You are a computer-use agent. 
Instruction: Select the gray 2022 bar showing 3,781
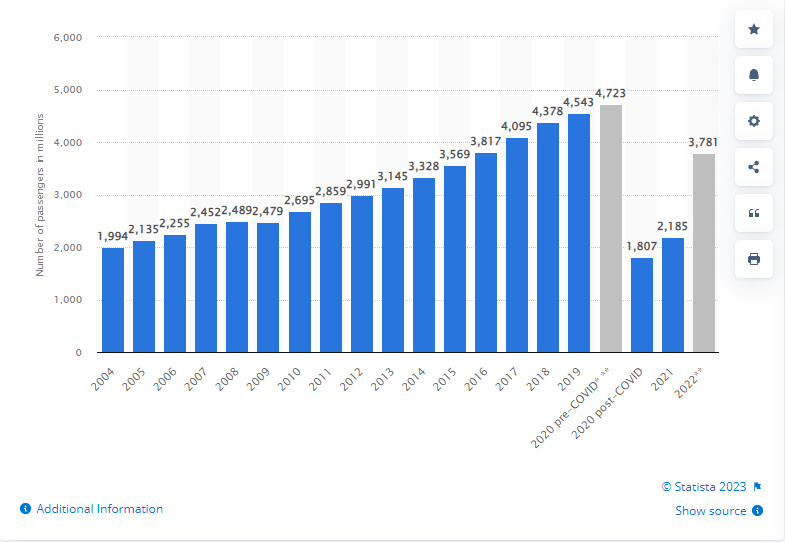pos(703,253)
